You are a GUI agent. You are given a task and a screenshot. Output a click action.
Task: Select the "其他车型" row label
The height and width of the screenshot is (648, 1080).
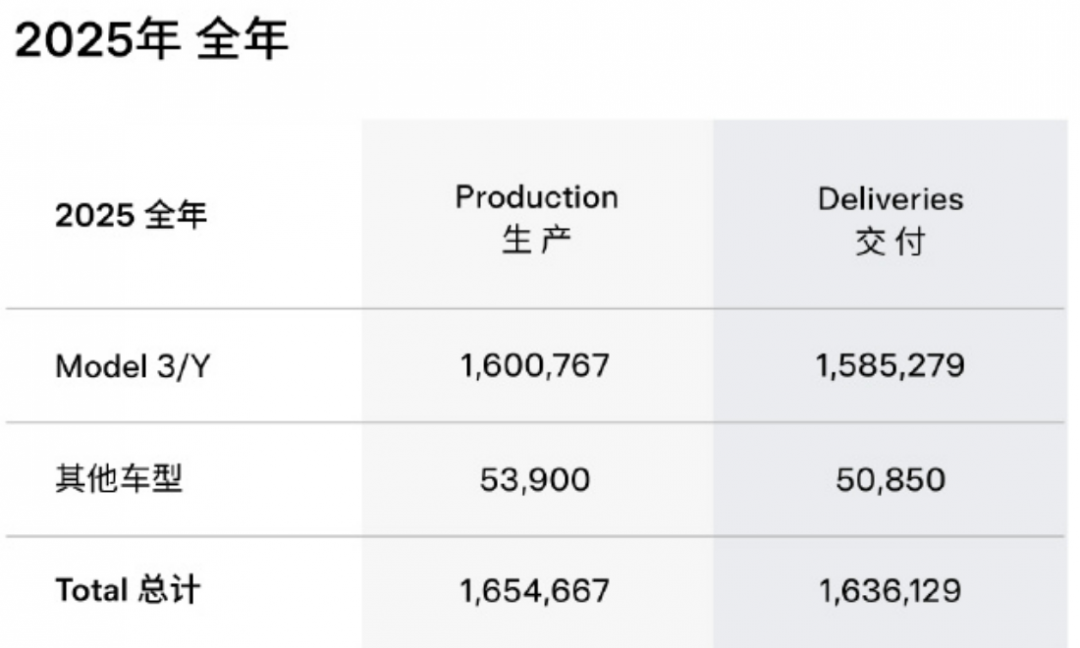(x=118, y=480)
